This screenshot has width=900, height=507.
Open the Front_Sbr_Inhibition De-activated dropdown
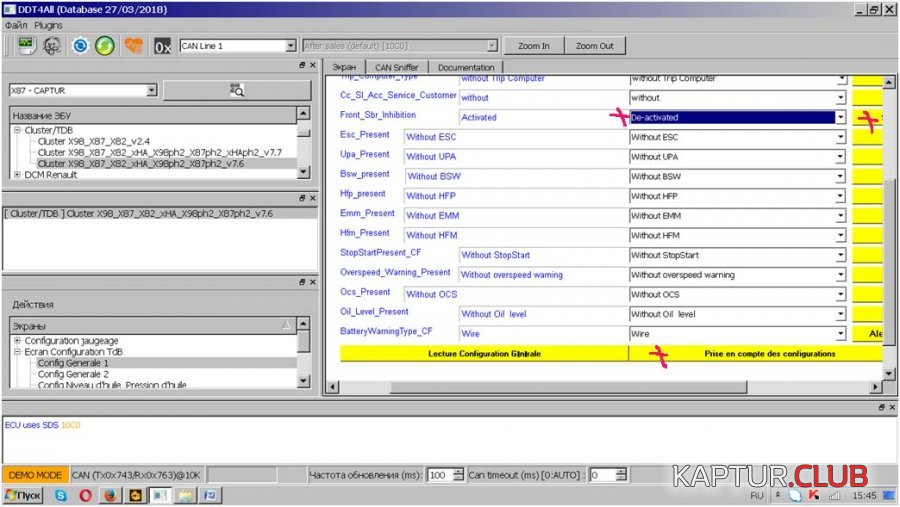[x=840, y=117]
